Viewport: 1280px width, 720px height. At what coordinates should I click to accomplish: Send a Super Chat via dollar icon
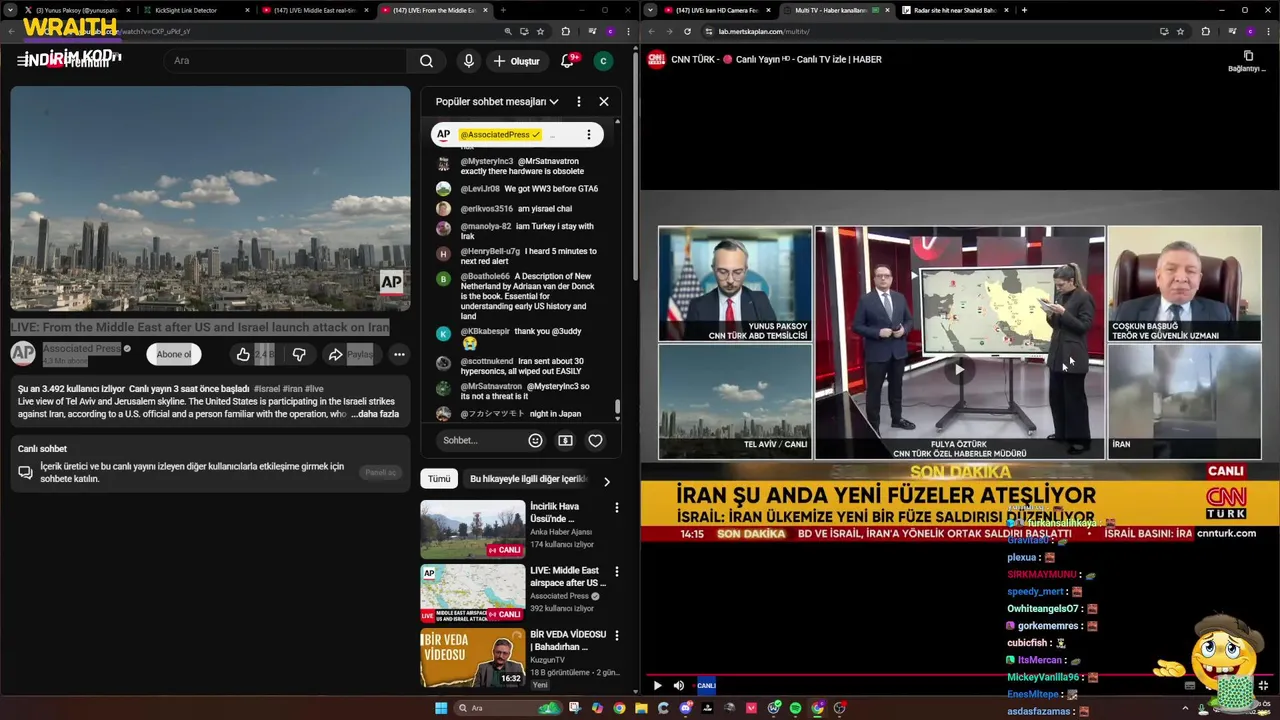(565, 440)
